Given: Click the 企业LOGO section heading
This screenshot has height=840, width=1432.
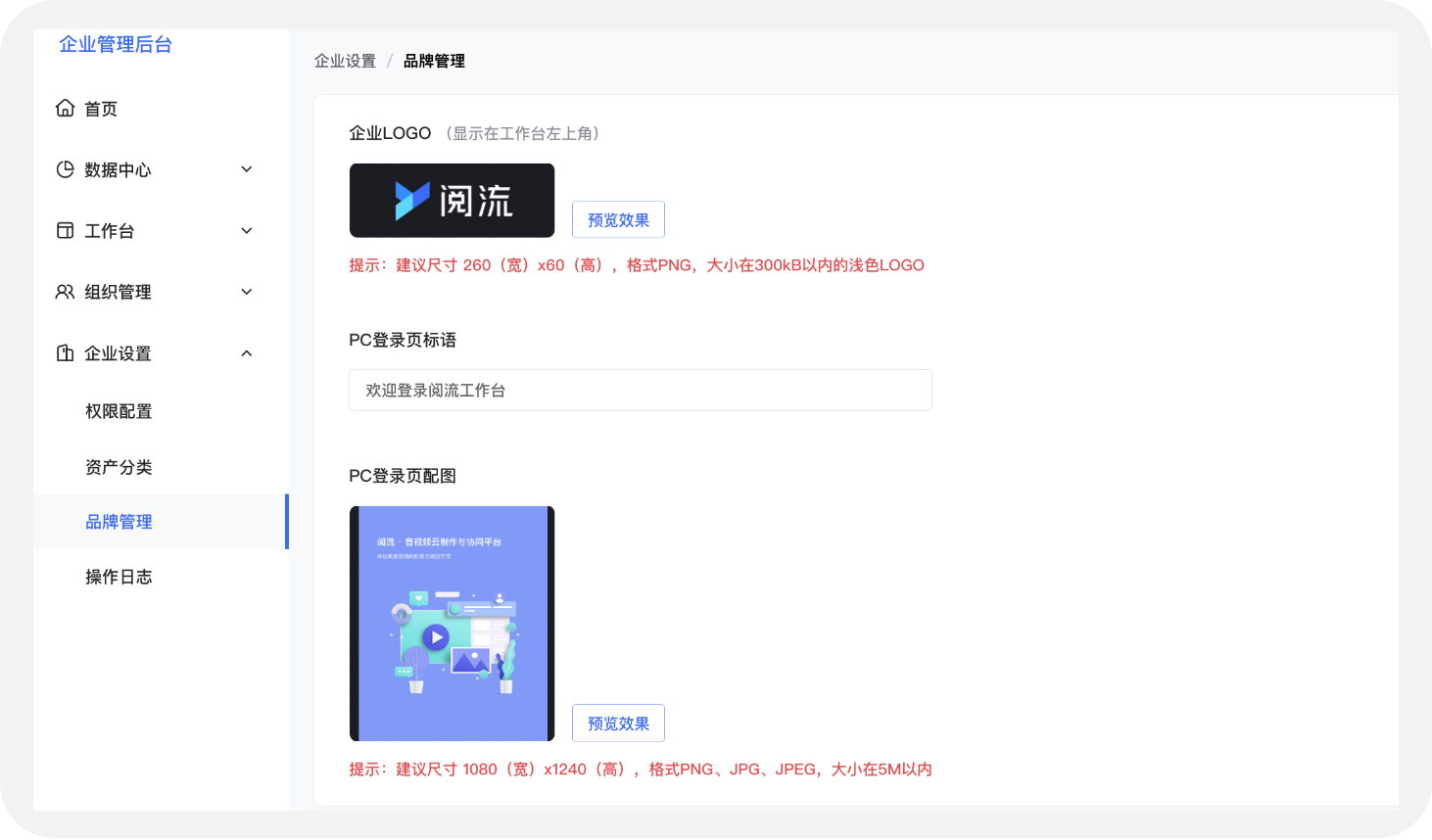Looking at the screenshot, I should point(390,133).
